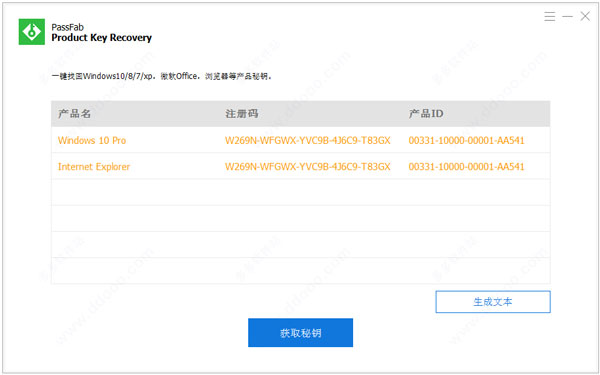Image resolution: width=600 pixels, height=375 pixels.
Task: Click the product ID in Internet Explorer row
Action: pyautogui.click(x=466, y=167)
